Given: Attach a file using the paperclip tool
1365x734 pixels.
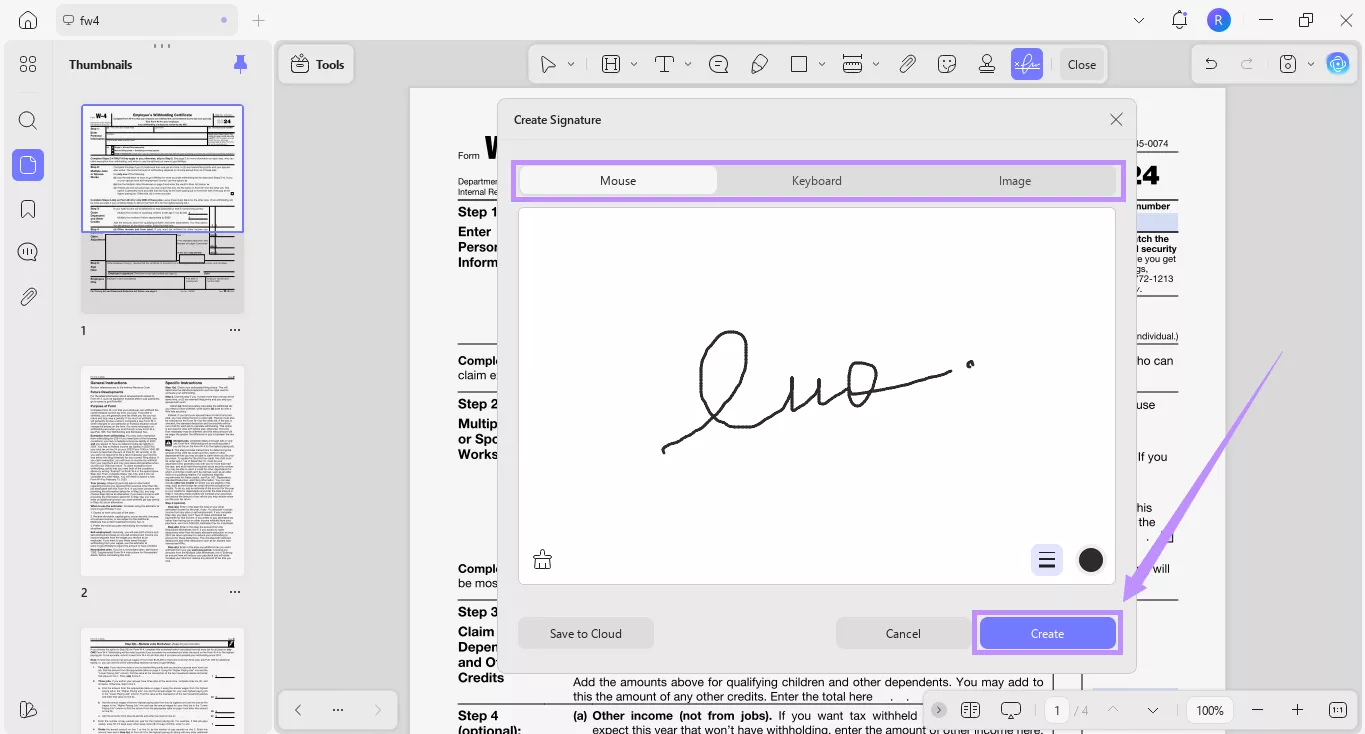Looking at the screenshot, I should 908,63.
